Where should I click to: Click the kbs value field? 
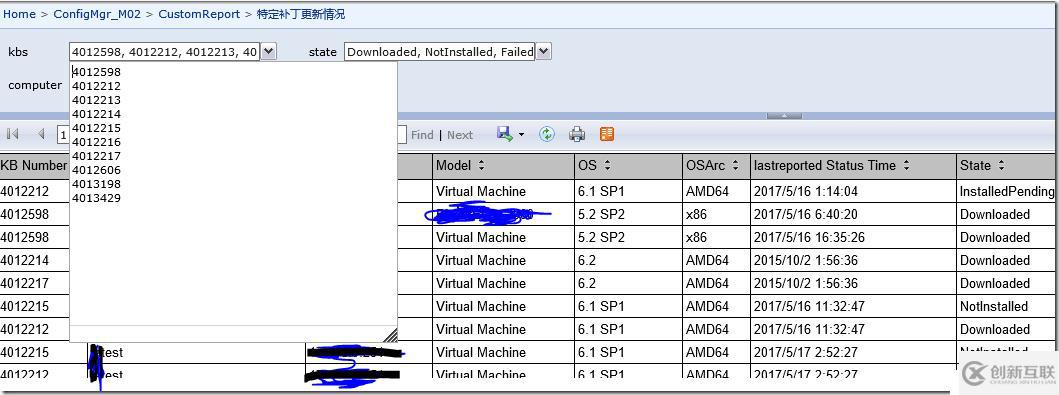coord(165,51)
